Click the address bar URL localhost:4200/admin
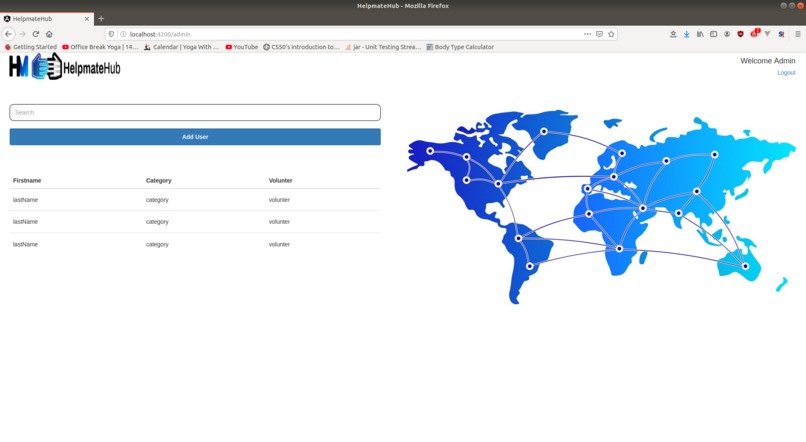Screen dimensions: 806x442 point(160,34)
